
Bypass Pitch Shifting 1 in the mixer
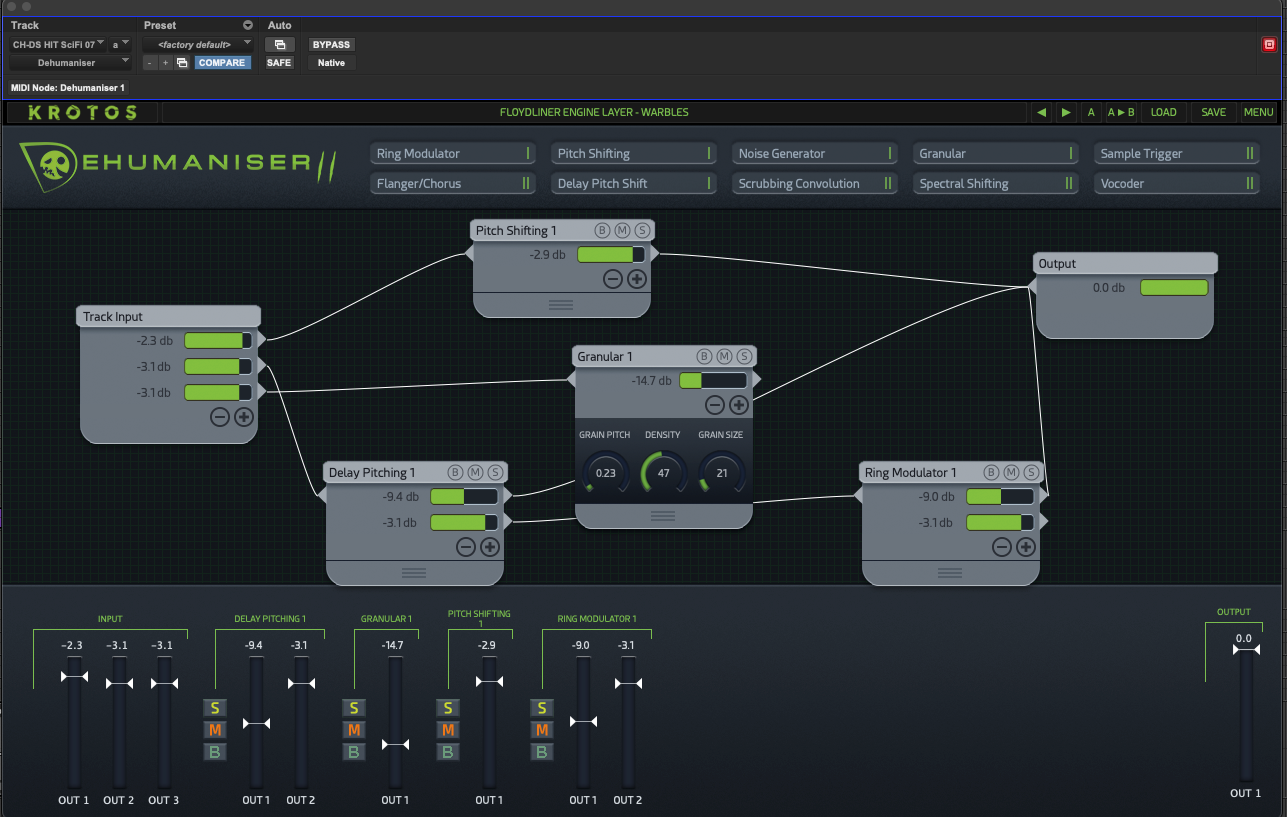pyautogui.click(x=448, y=752)
